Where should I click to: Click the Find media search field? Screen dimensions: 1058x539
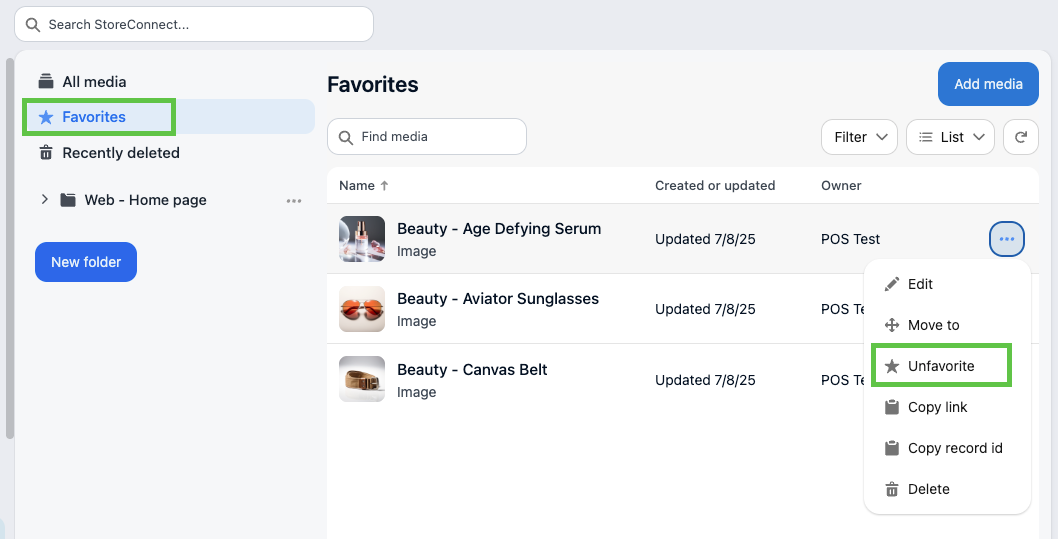point(438,137)
